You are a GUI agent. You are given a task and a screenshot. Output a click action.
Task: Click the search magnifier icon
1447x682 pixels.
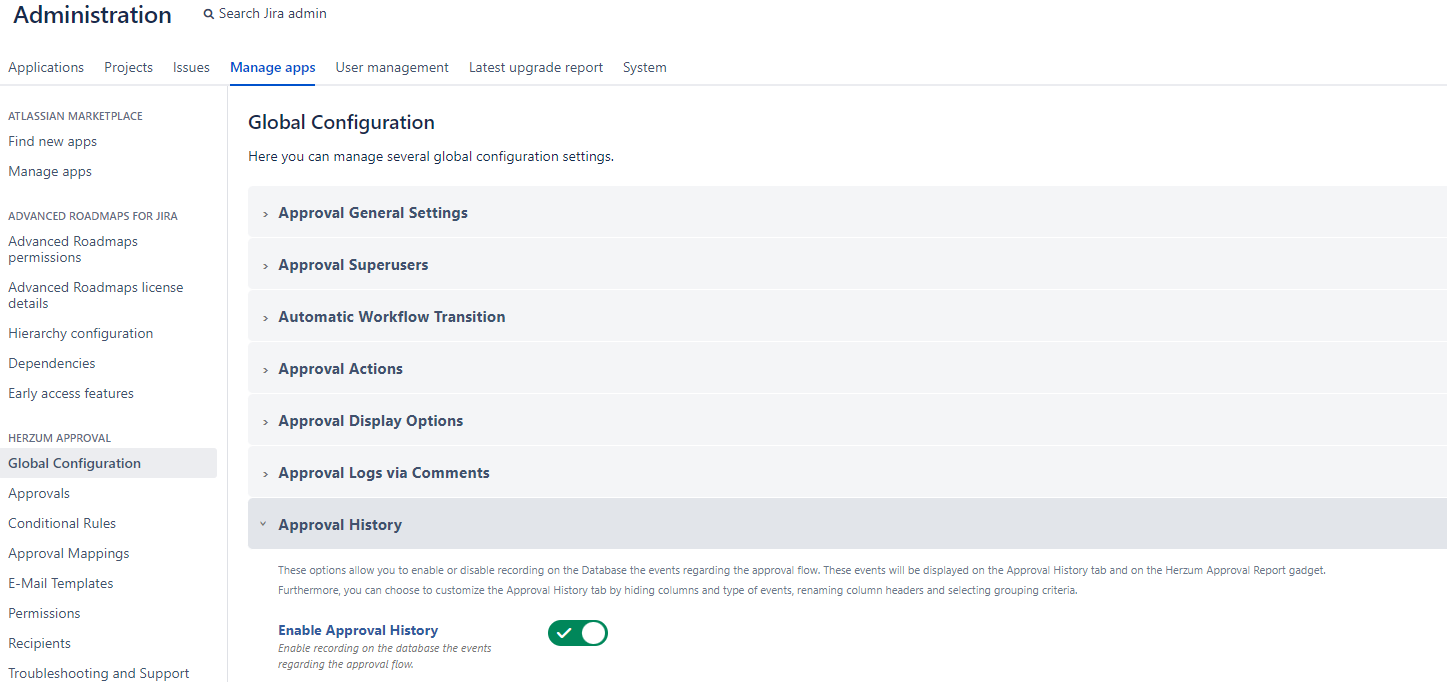tap(208, 15)
